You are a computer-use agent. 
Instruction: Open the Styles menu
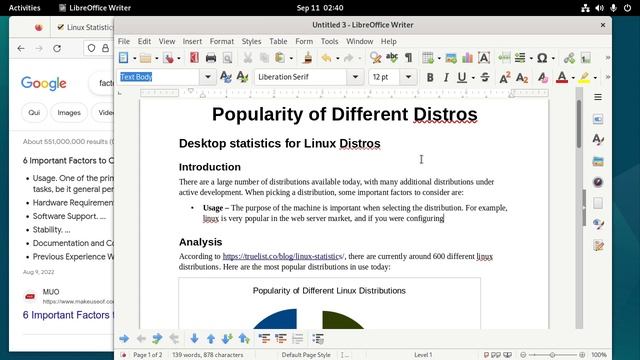251,41
